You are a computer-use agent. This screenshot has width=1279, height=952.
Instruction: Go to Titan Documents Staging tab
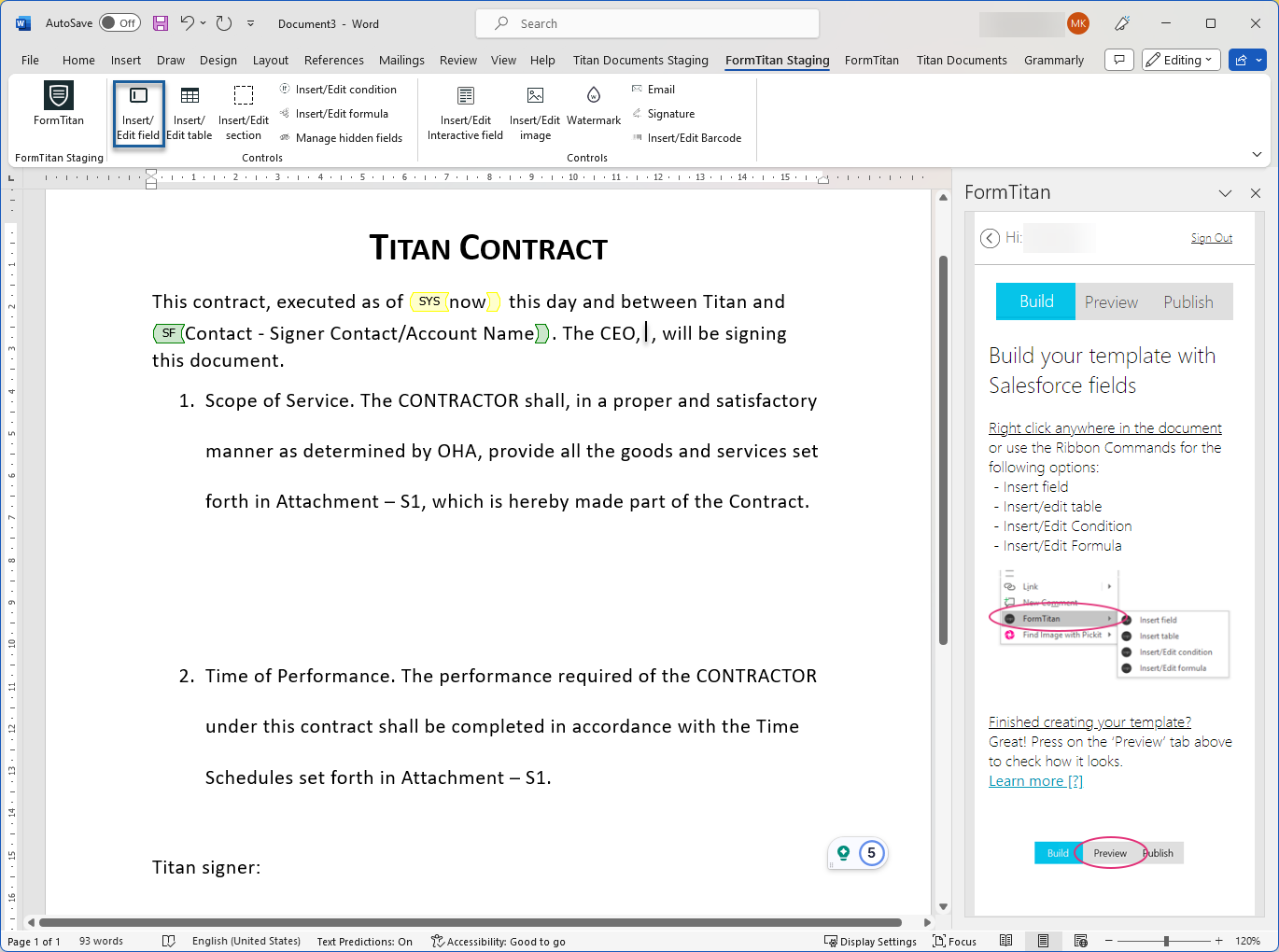point(640,60)
